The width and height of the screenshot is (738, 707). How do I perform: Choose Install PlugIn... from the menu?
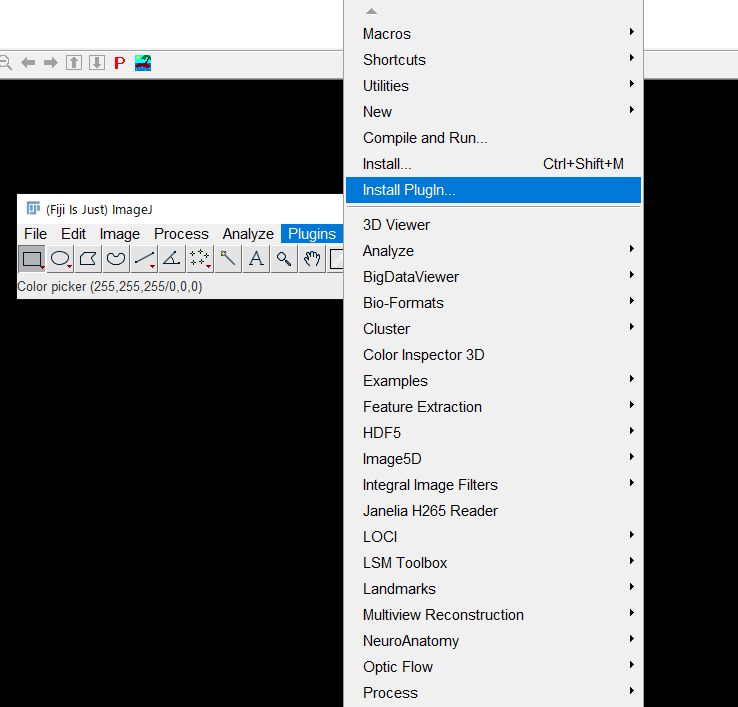coord(493,190)
